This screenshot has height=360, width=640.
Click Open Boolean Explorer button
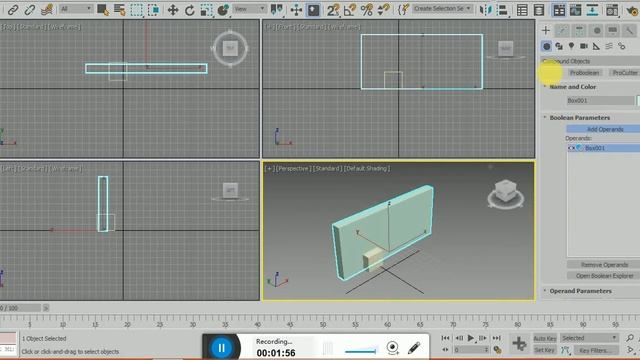coord(604,276)
